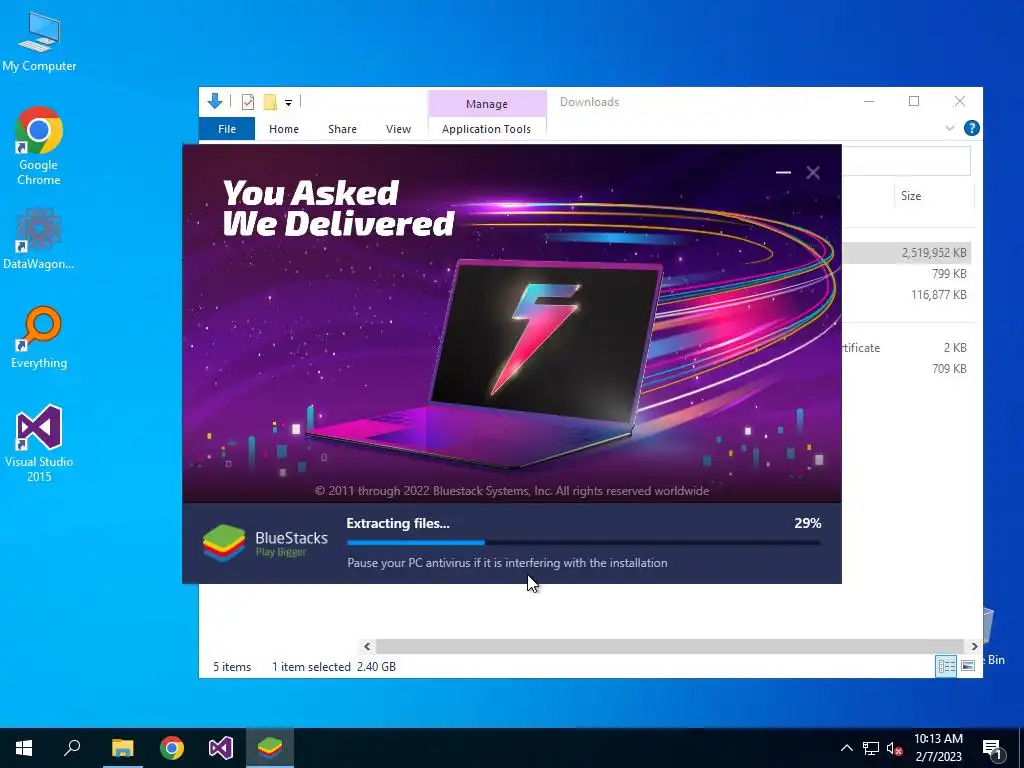Image resolution: width=1024 pixels, height=768 pixels.
Task: Click the muted volume tray icon
Action: (x=894, y=748)
